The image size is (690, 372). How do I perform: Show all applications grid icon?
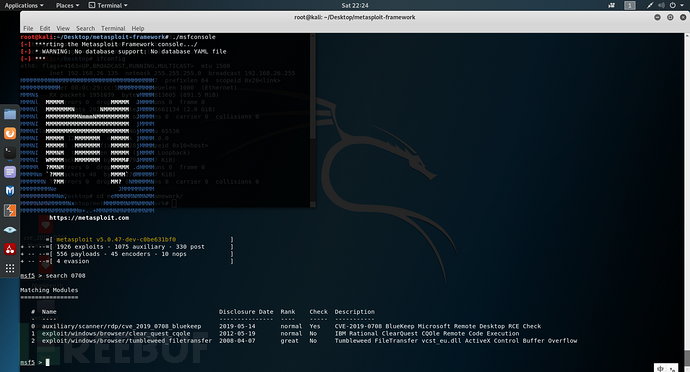[x=10, y=268]
